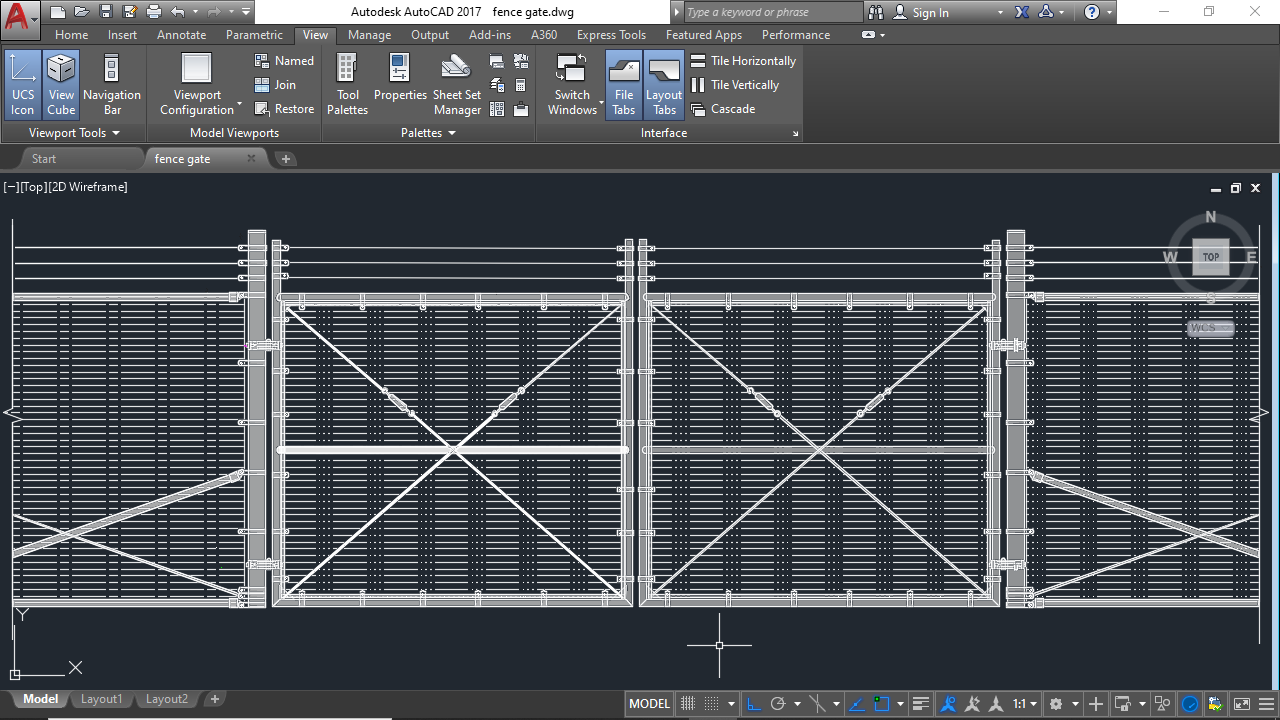This screenshot has height=720, width=1280.
Task: Toggle Clean Screen in status bar
Action: click(1241, 704)
